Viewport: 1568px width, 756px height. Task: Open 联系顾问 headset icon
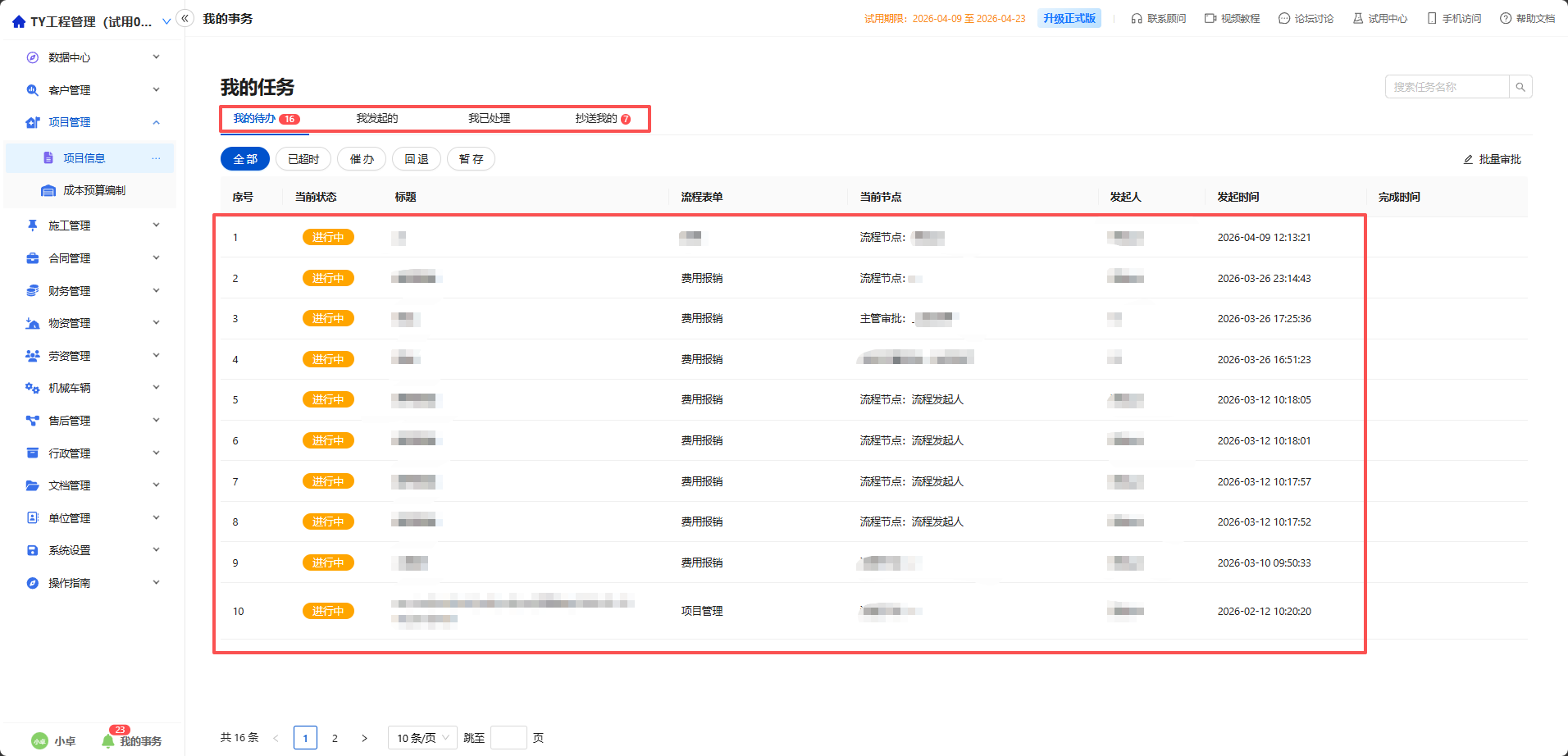coord(1137,18)
